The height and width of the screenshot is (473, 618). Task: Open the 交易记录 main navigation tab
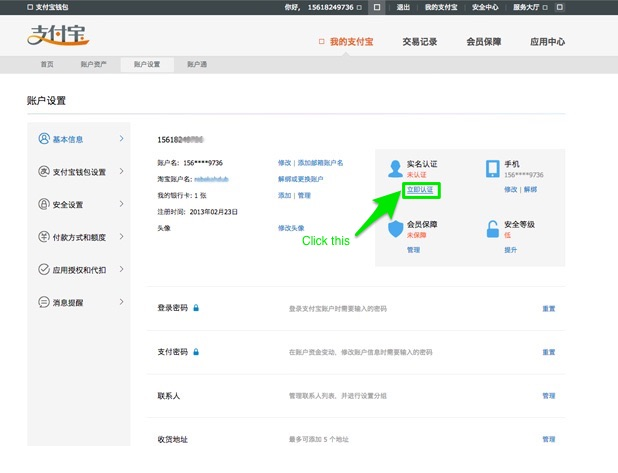419,42
